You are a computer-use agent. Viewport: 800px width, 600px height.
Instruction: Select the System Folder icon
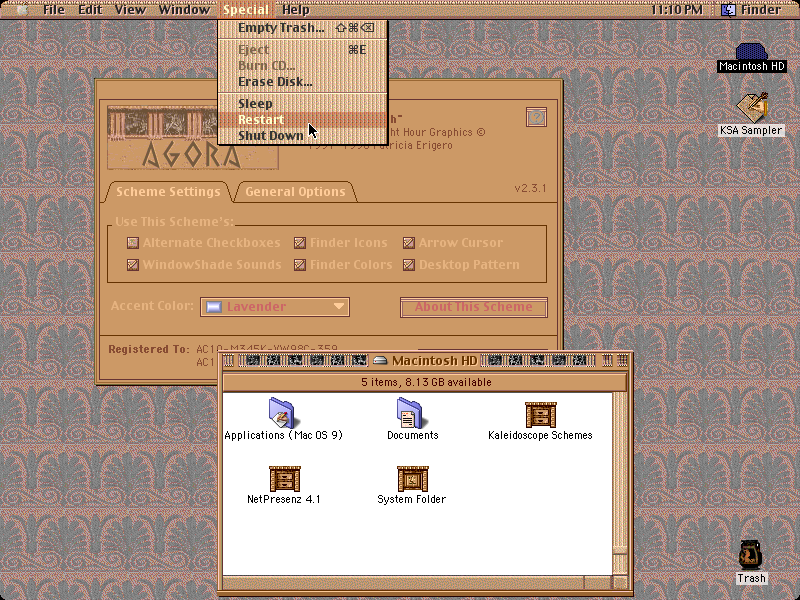[x=412, y=479]
